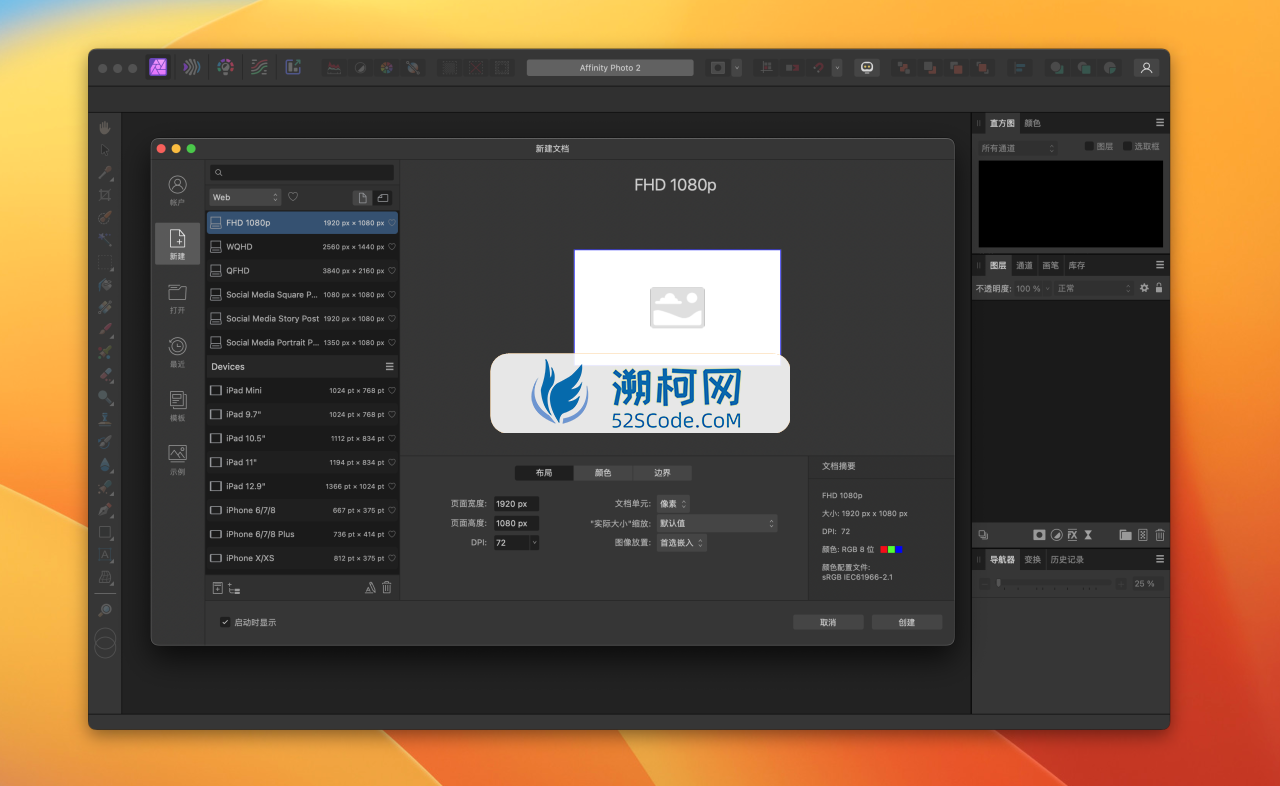1280x786 pixels.
Task: Switch to the 颜色 tab in dialog
Action: 603,473
